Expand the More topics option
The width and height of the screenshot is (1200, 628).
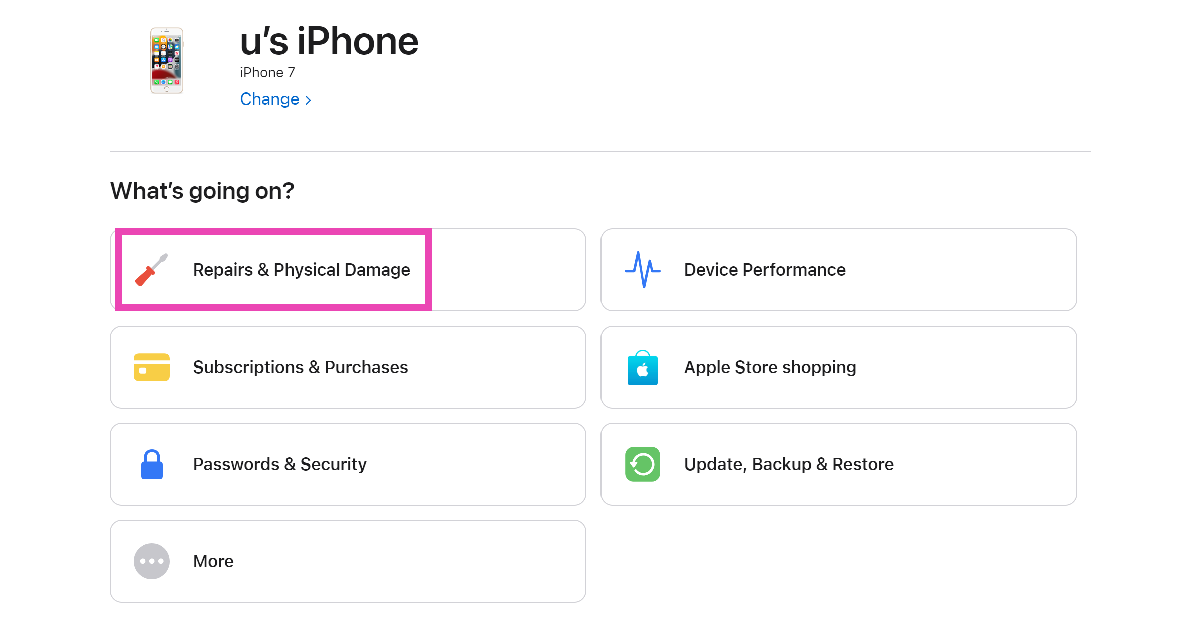click(x=213, y=561)
